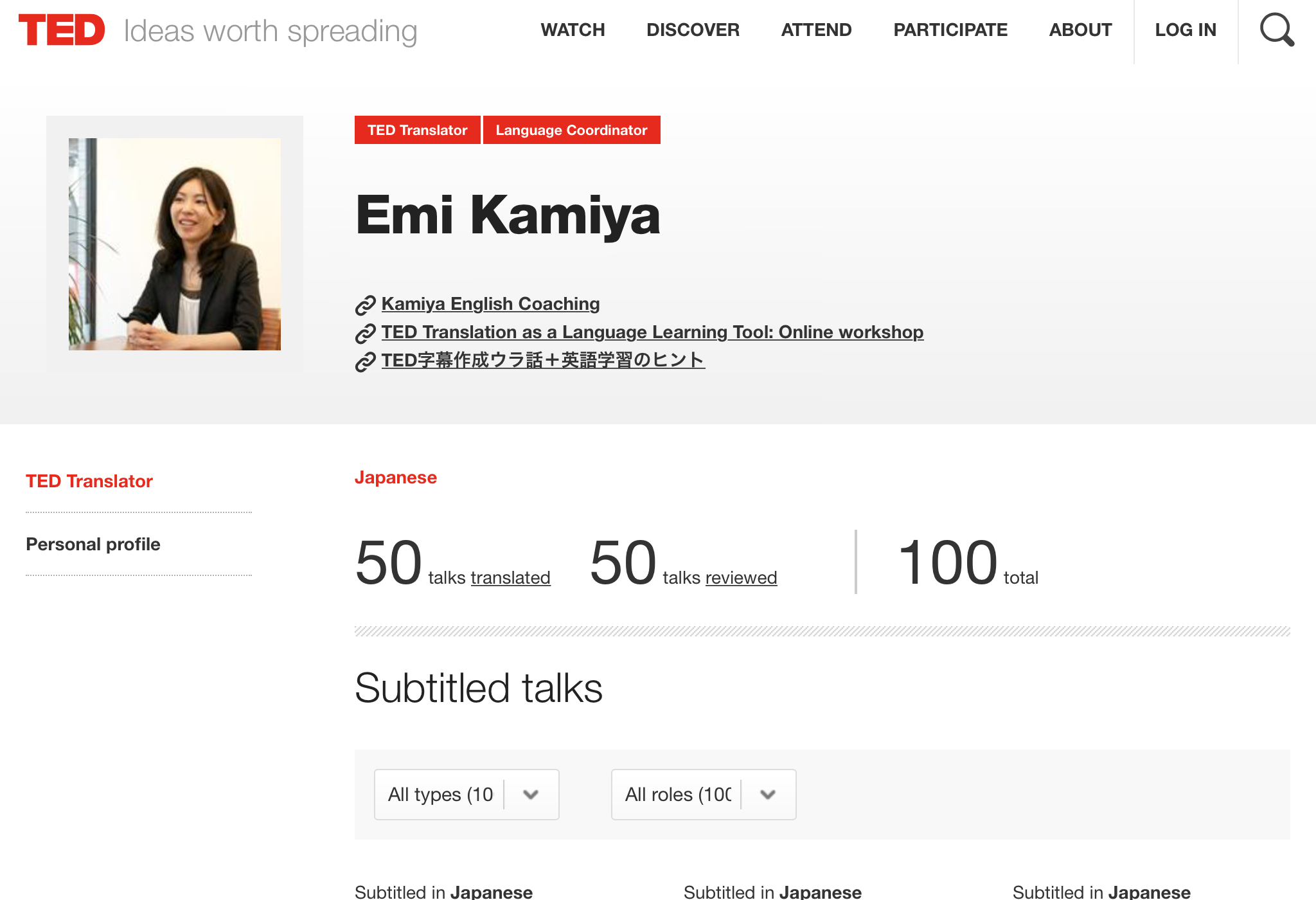This screenshot has height=900, width=1316.
Task: Expand the All types dropdown arrow
Action: tap(531, 795)
